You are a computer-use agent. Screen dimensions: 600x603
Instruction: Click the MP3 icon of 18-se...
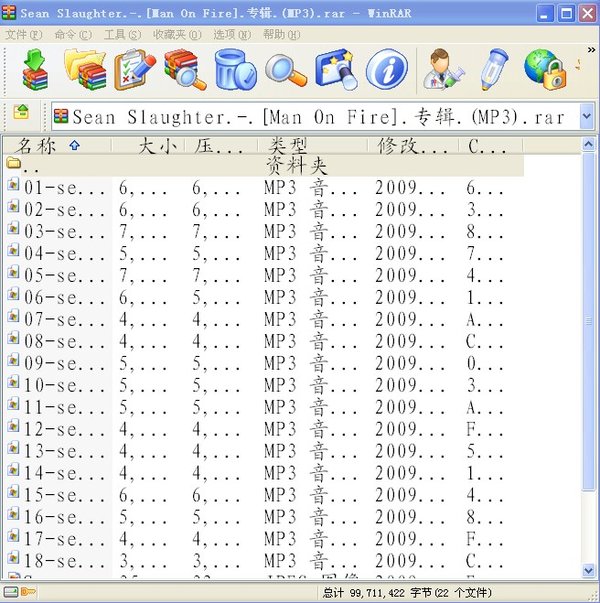[x=13, y=557]
